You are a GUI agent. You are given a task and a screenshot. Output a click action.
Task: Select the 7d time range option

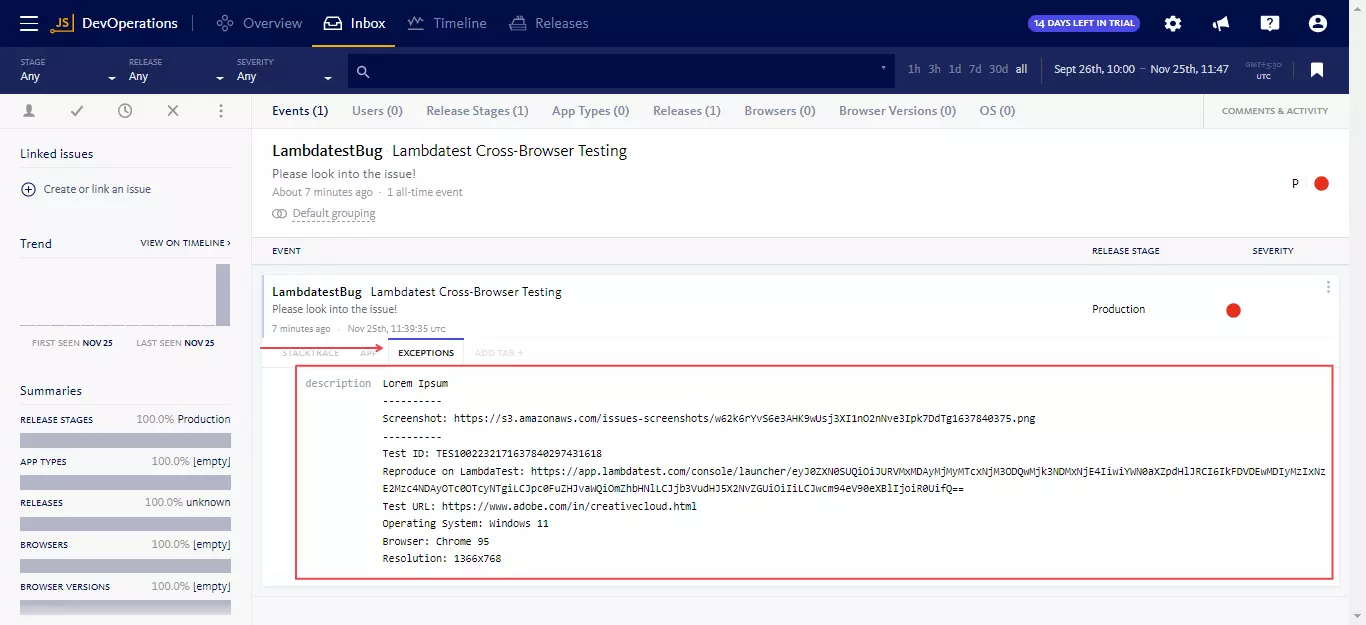click(975, 70)
